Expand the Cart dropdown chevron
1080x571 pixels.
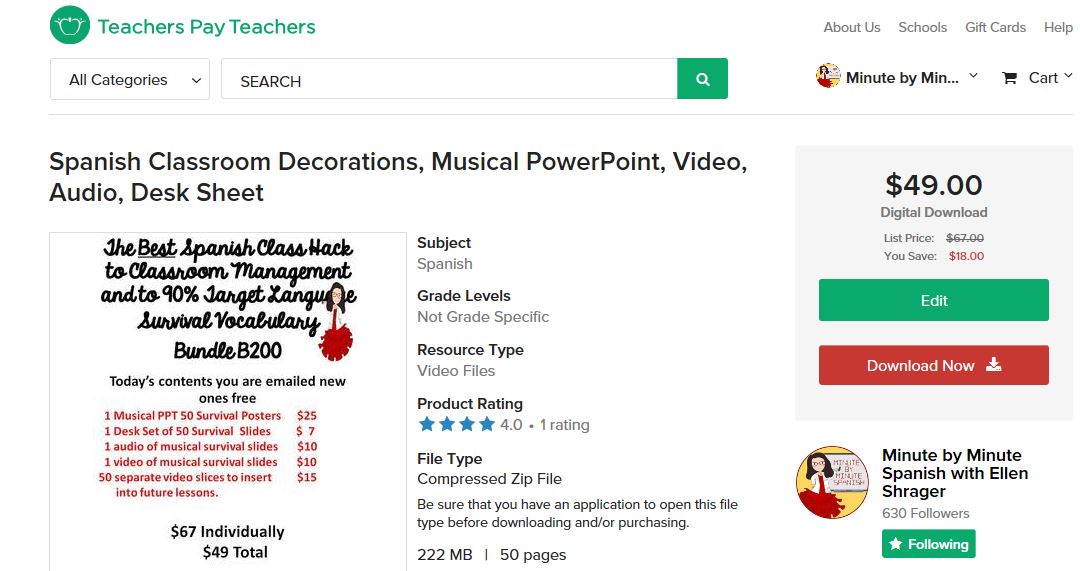click(1068, 77)
